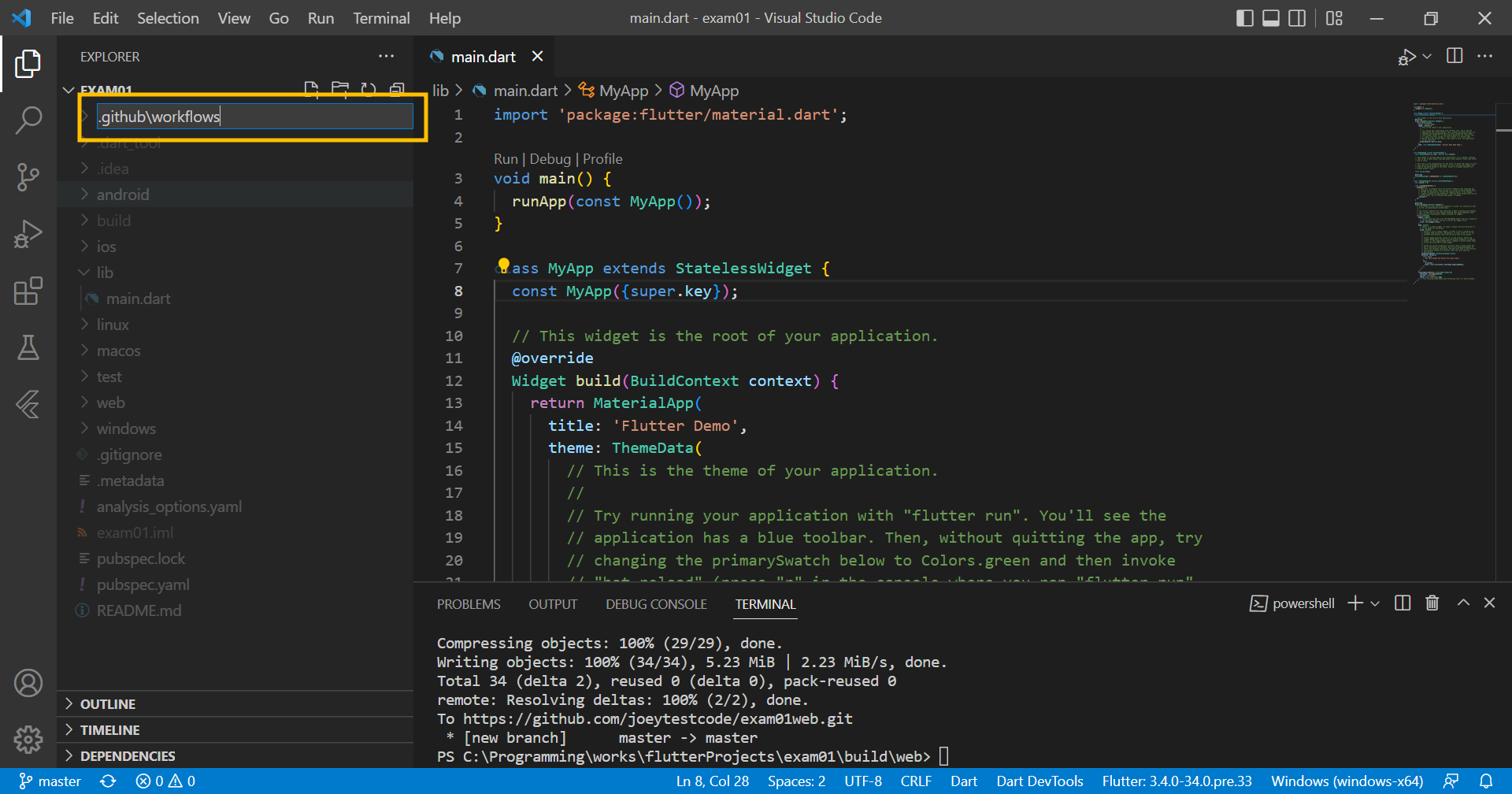The height and width of the screenshot is (794, 1512).
Task: Collapse all folders in Explorer
Action: point(397,89)
